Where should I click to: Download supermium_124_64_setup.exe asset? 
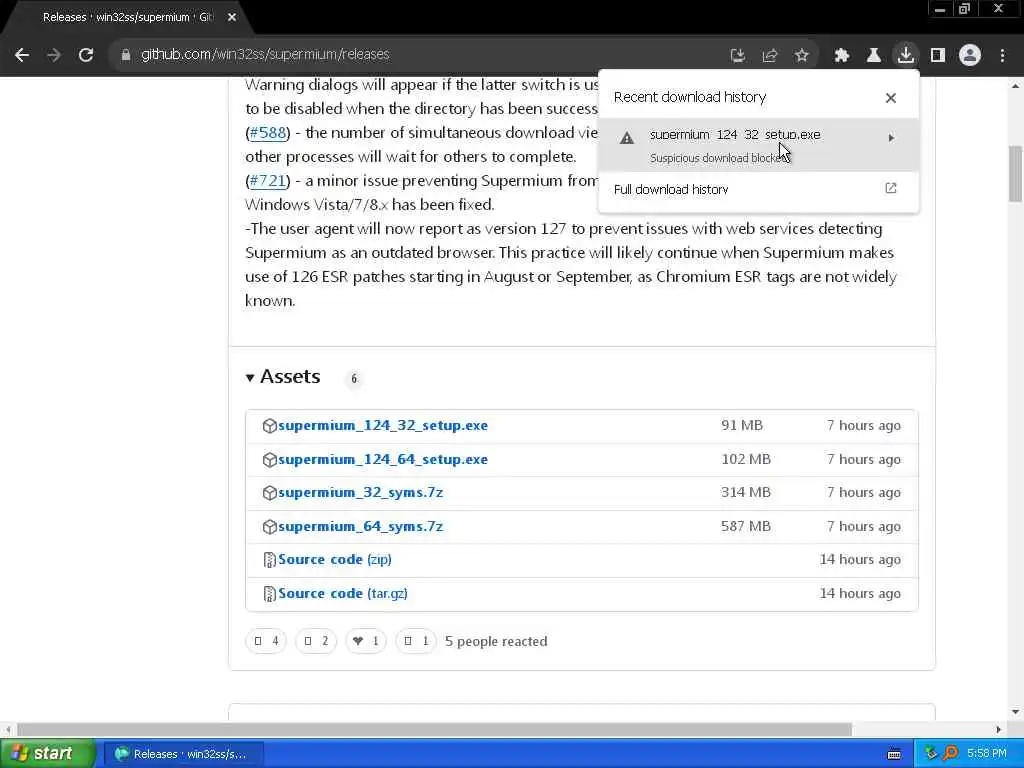click(x=383, y=460)
